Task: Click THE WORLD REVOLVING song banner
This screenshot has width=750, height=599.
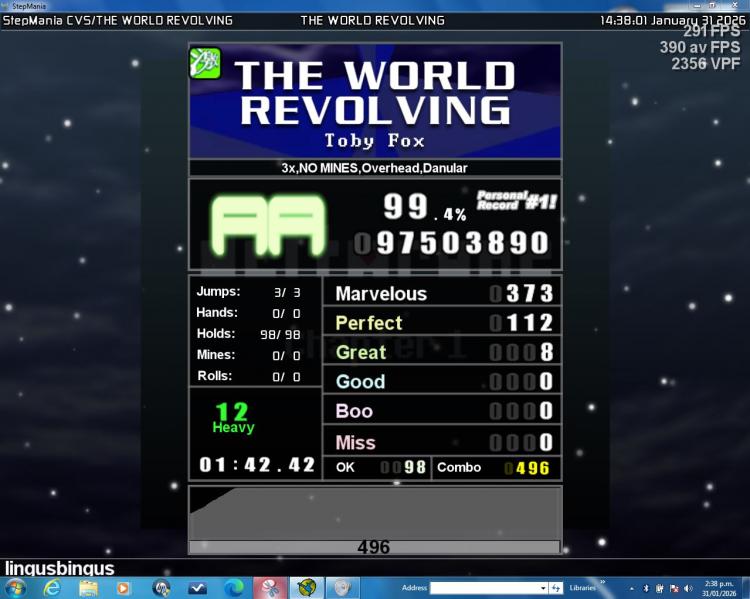Action: [375, 101]
